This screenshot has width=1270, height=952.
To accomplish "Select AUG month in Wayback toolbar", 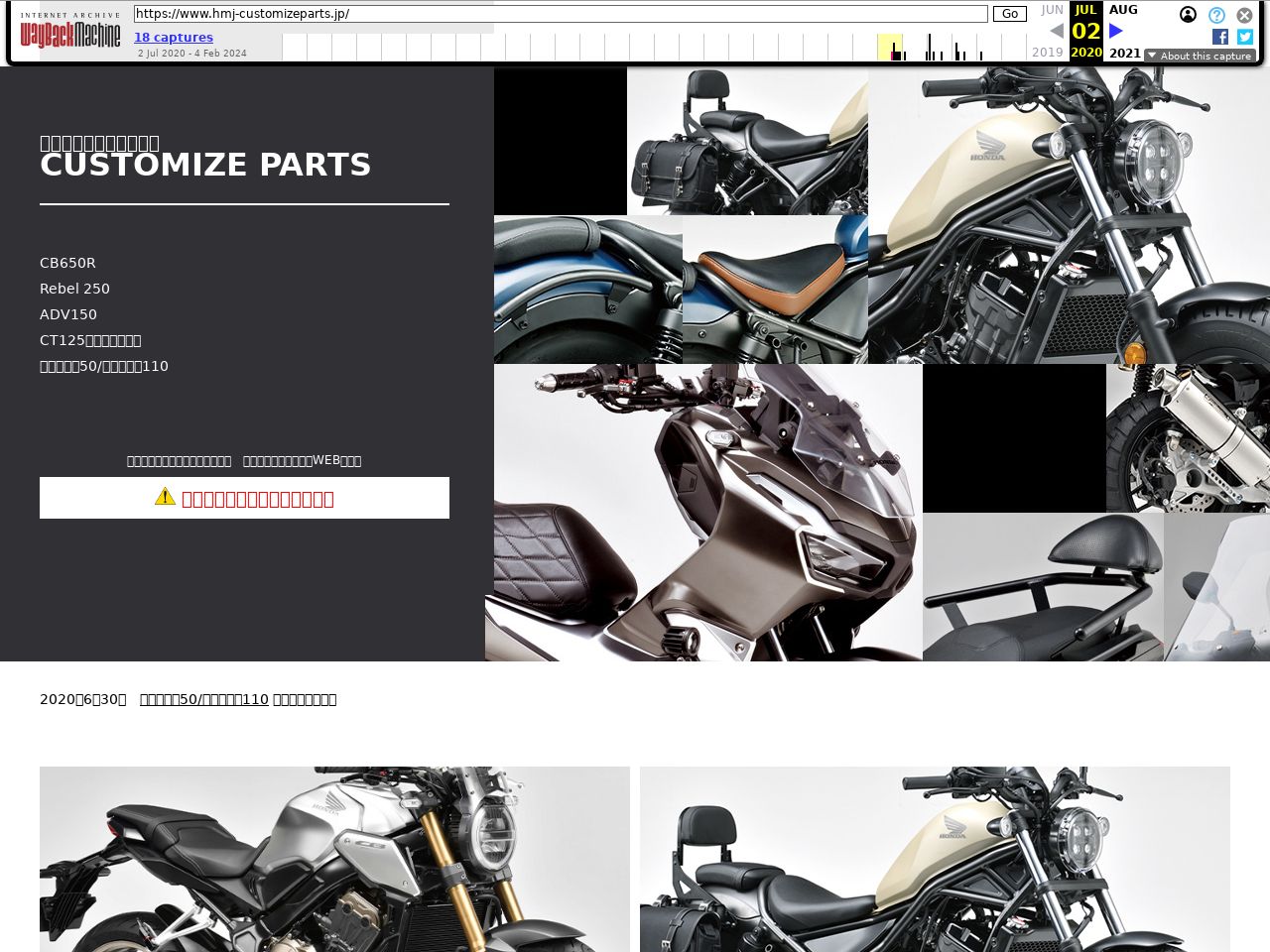I will 1123,10.
